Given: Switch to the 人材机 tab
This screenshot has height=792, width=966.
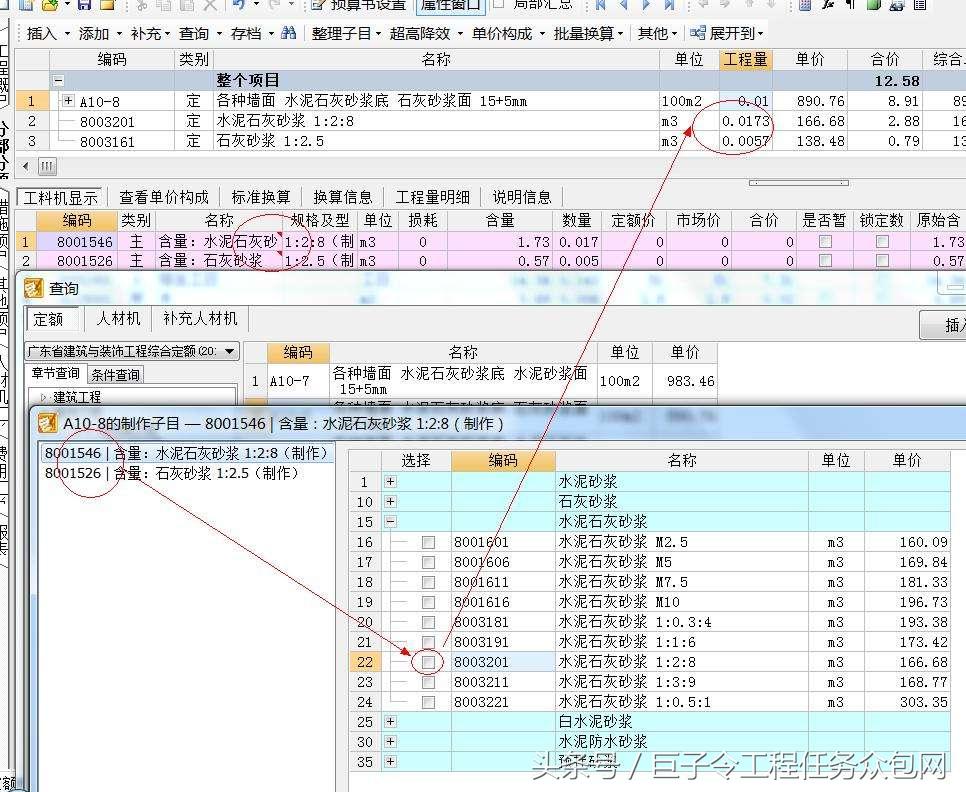Looking at the screenshot, I should [118, 319].
